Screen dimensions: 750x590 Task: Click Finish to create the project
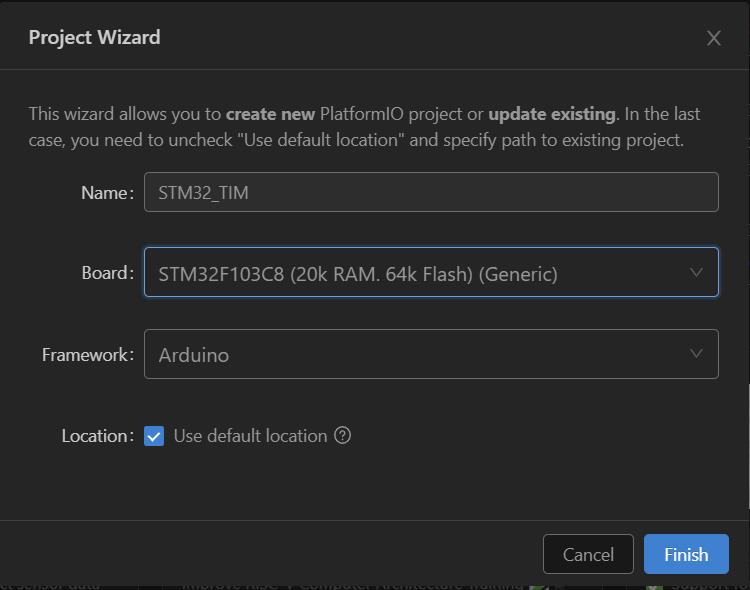coord(685,554)
